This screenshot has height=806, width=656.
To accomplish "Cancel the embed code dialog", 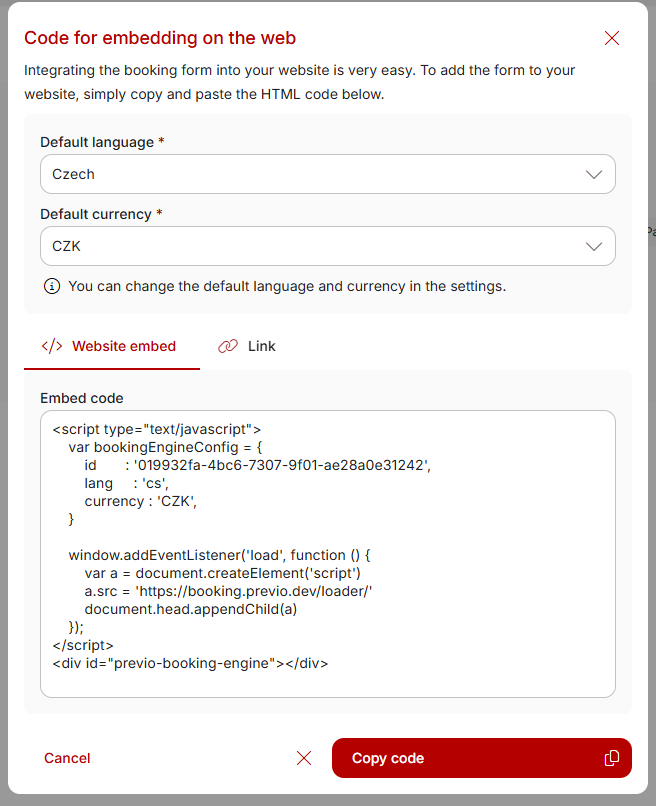I will point(67,758).
